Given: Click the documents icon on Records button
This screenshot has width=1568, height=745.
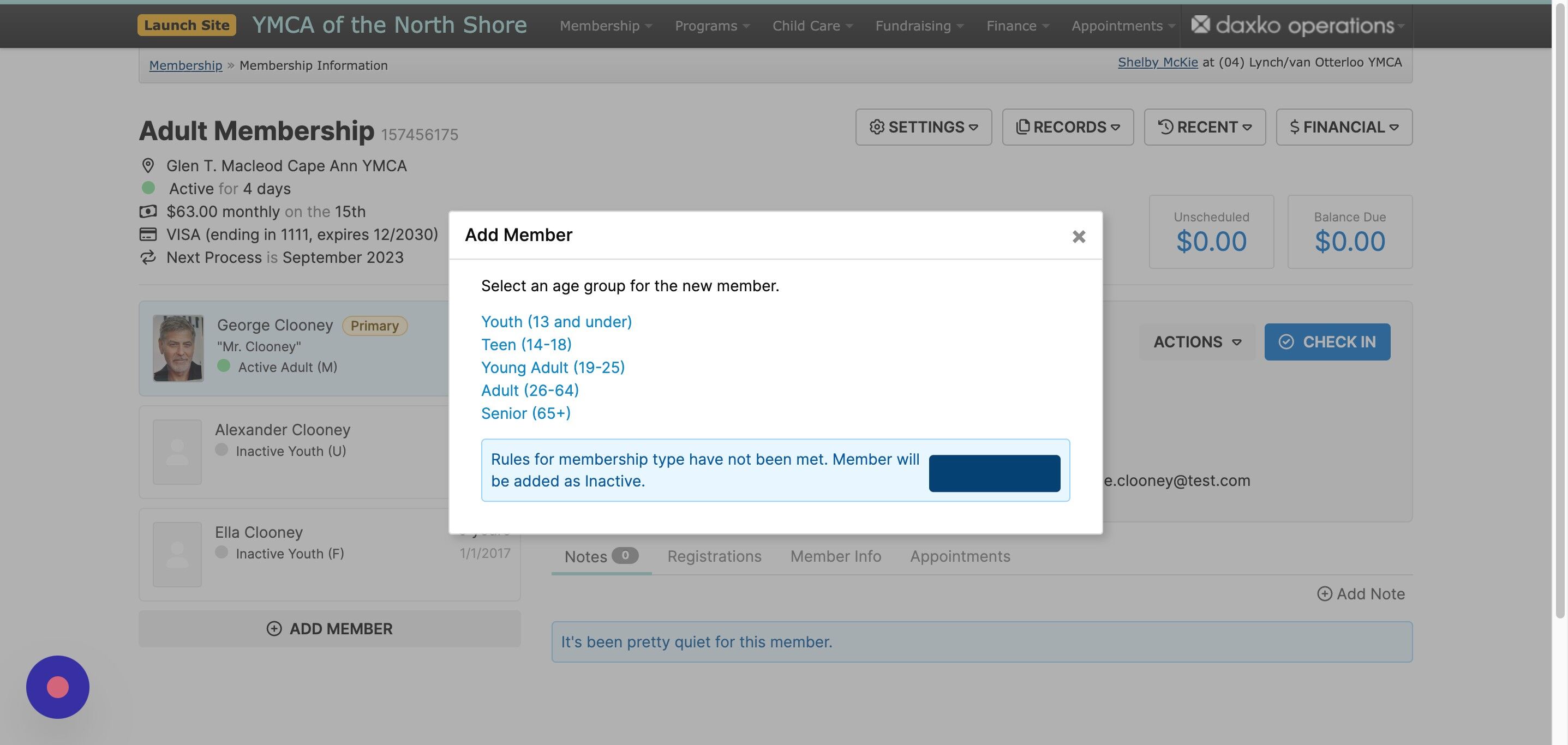Looking at the screenshot, I should 1022,127.
